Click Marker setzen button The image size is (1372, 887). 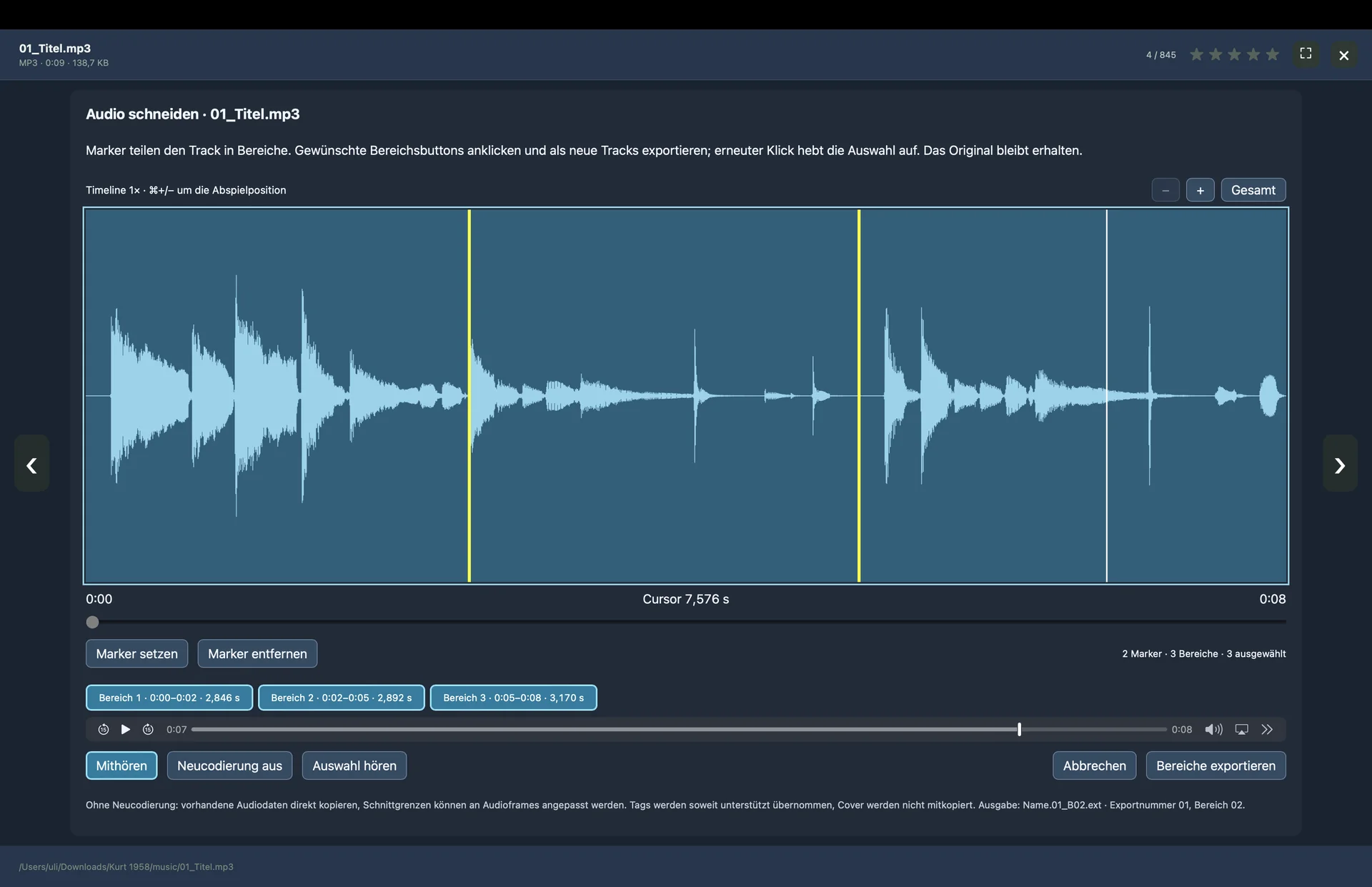click(136, 653)
